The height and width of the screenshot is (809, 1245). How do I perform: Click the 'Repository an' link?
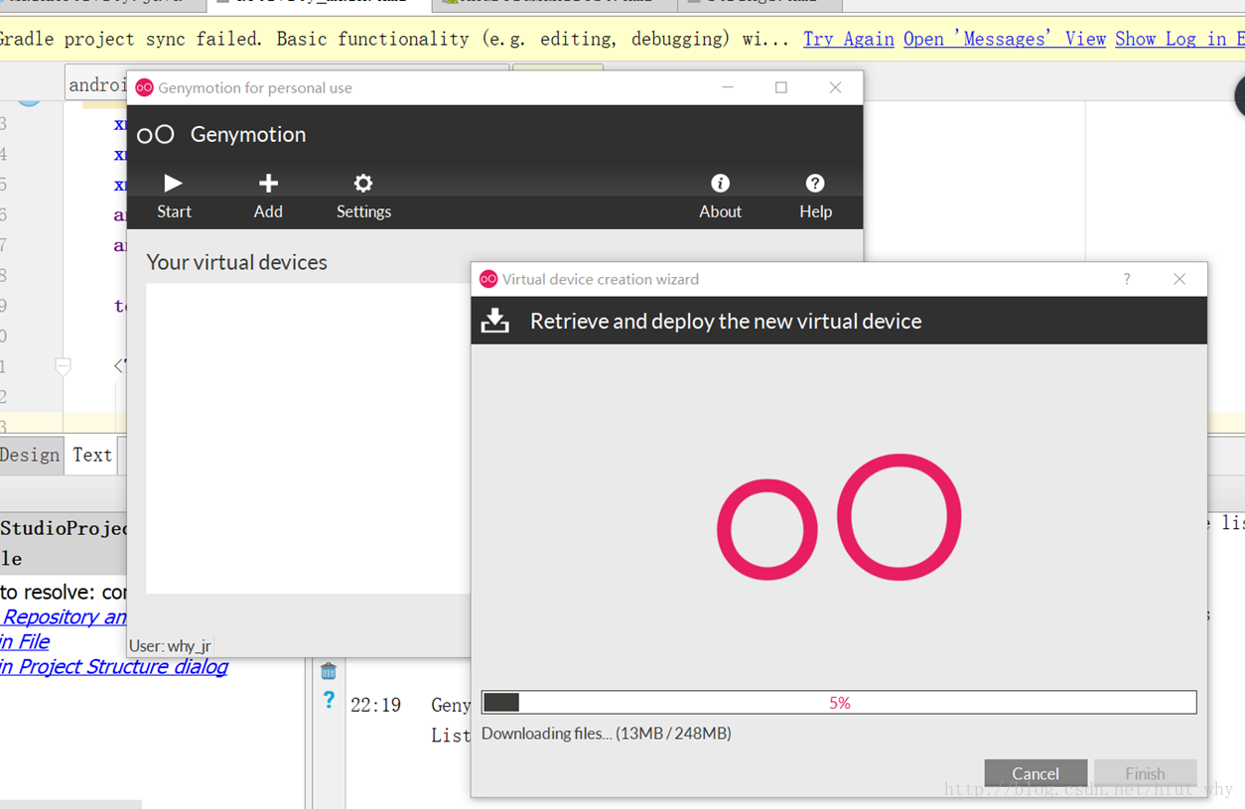(64, 617)
